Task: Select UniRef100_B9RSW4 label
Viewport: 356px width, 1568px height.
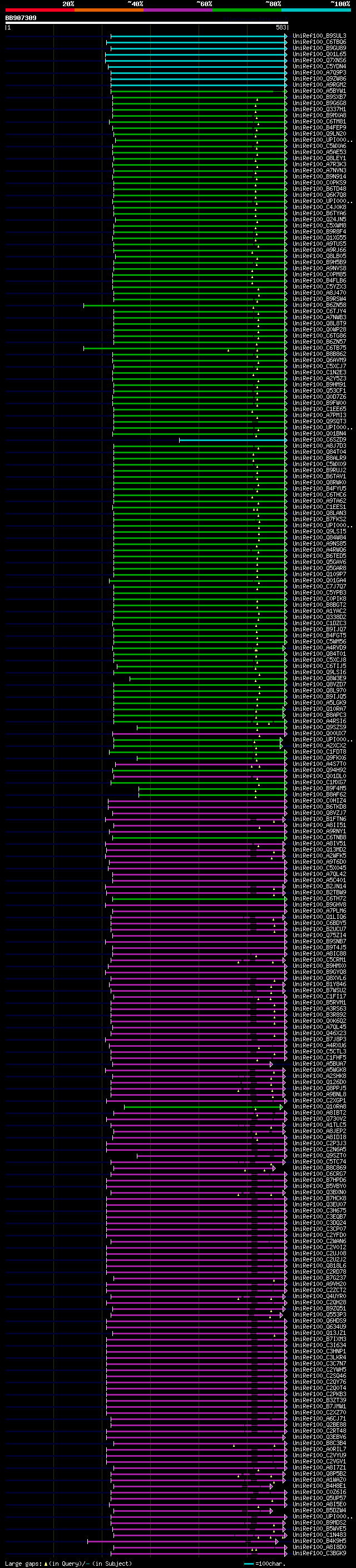Action: [319, 299]
